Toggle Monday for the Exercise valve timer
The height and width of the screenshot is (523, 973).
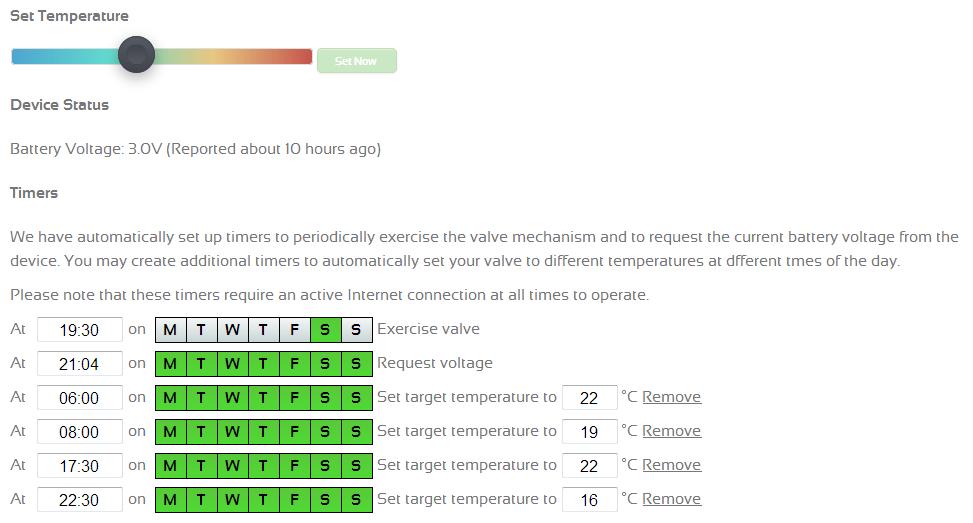point(170,330)
